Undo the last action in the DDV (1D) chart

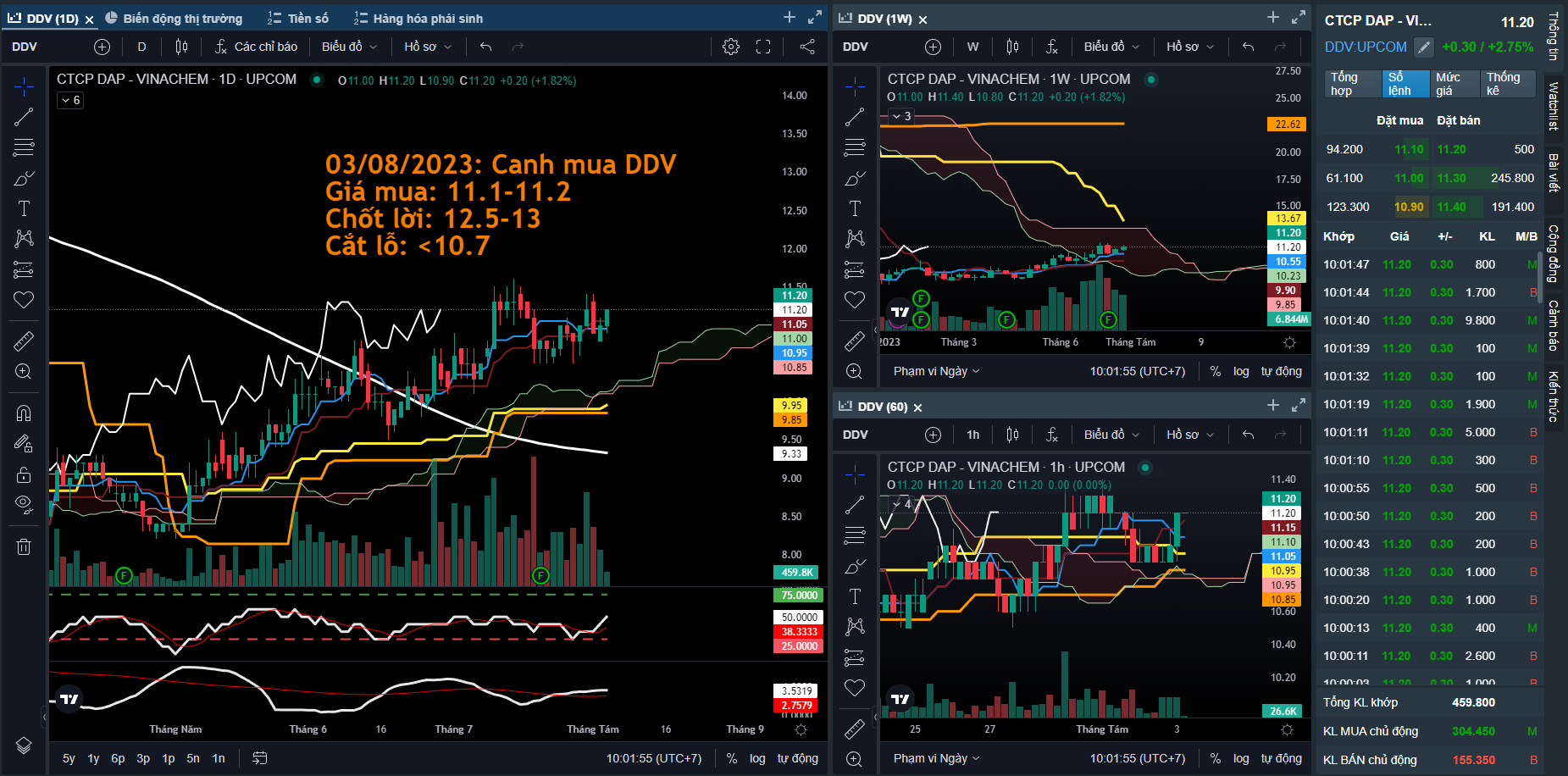485,47
